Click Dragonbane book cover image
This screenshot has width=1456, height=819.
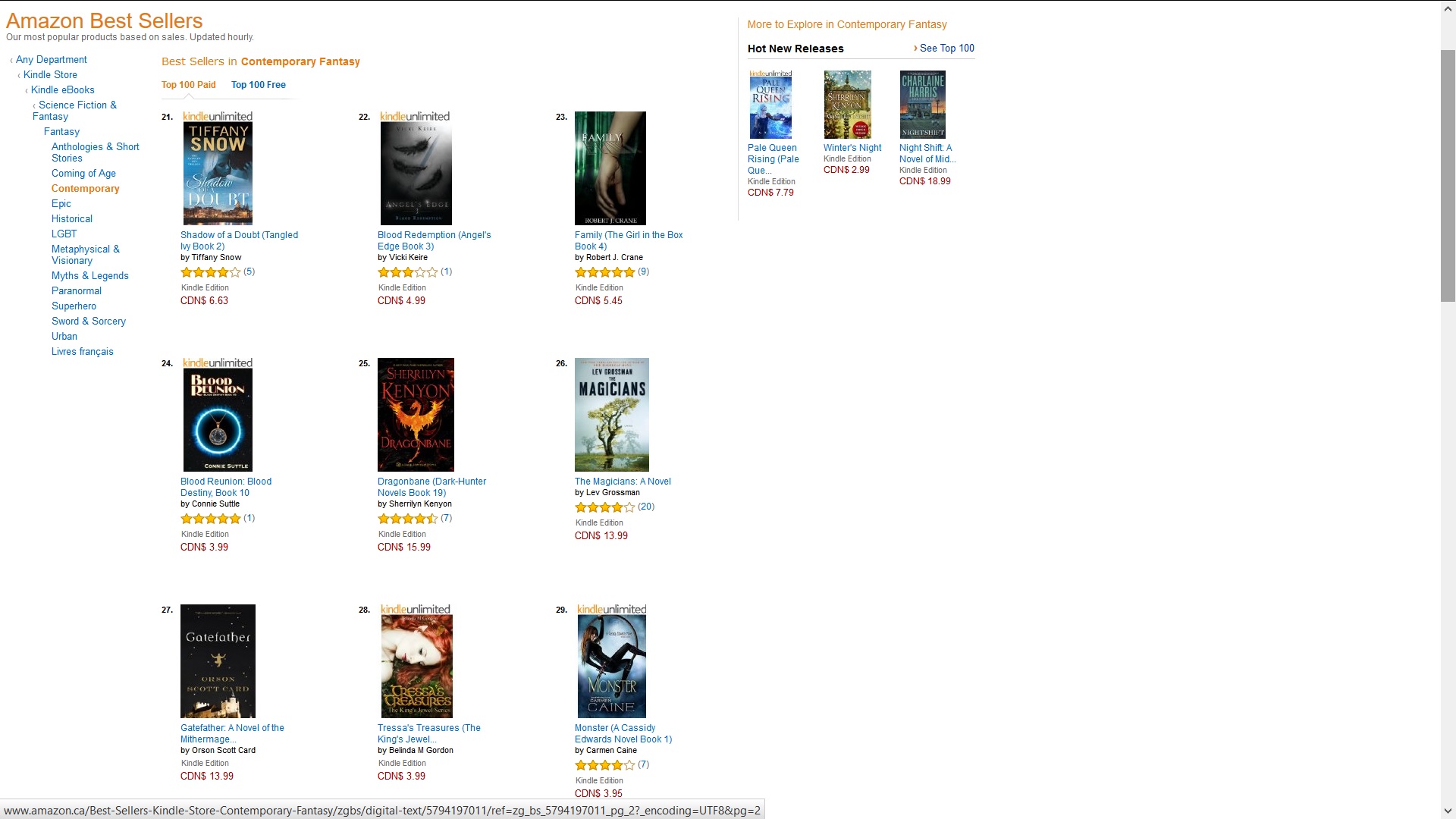pos(416,414)
